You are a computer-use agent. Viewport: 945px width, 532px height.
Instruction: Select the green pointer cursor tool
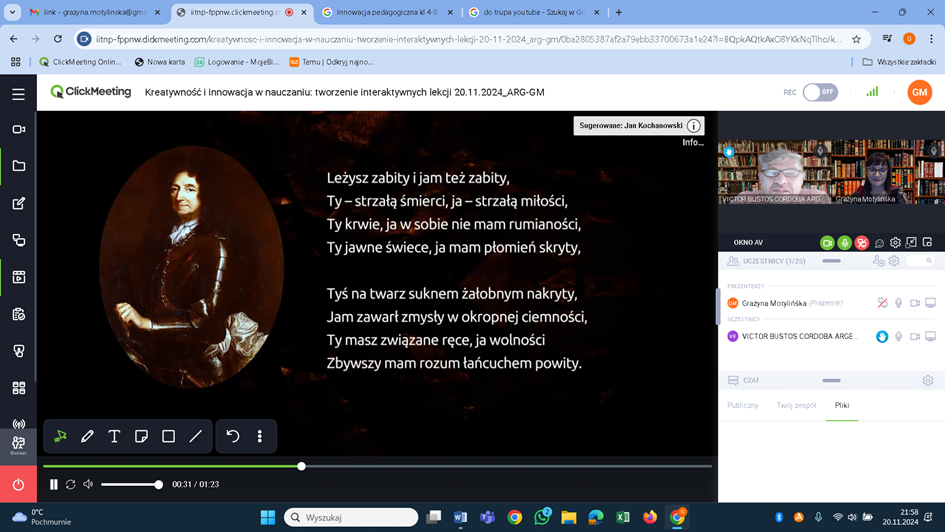click(60, 436)
